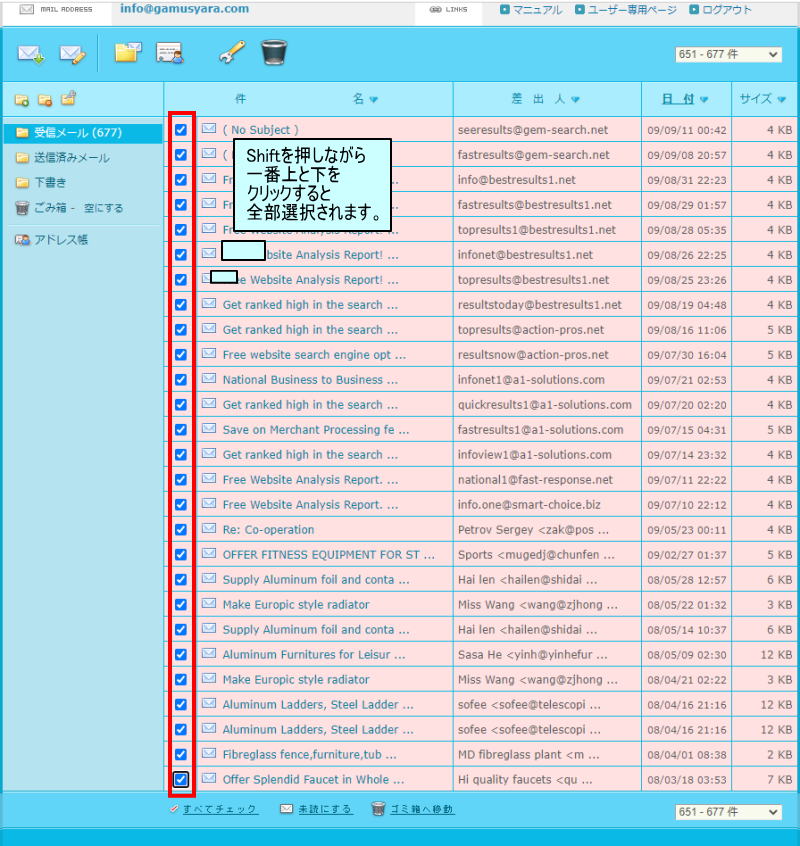The height and width of the screenshot is (846, 800).
Task: Uncheck the '( No Subject )' email checkbox
Action: point(181,130)
